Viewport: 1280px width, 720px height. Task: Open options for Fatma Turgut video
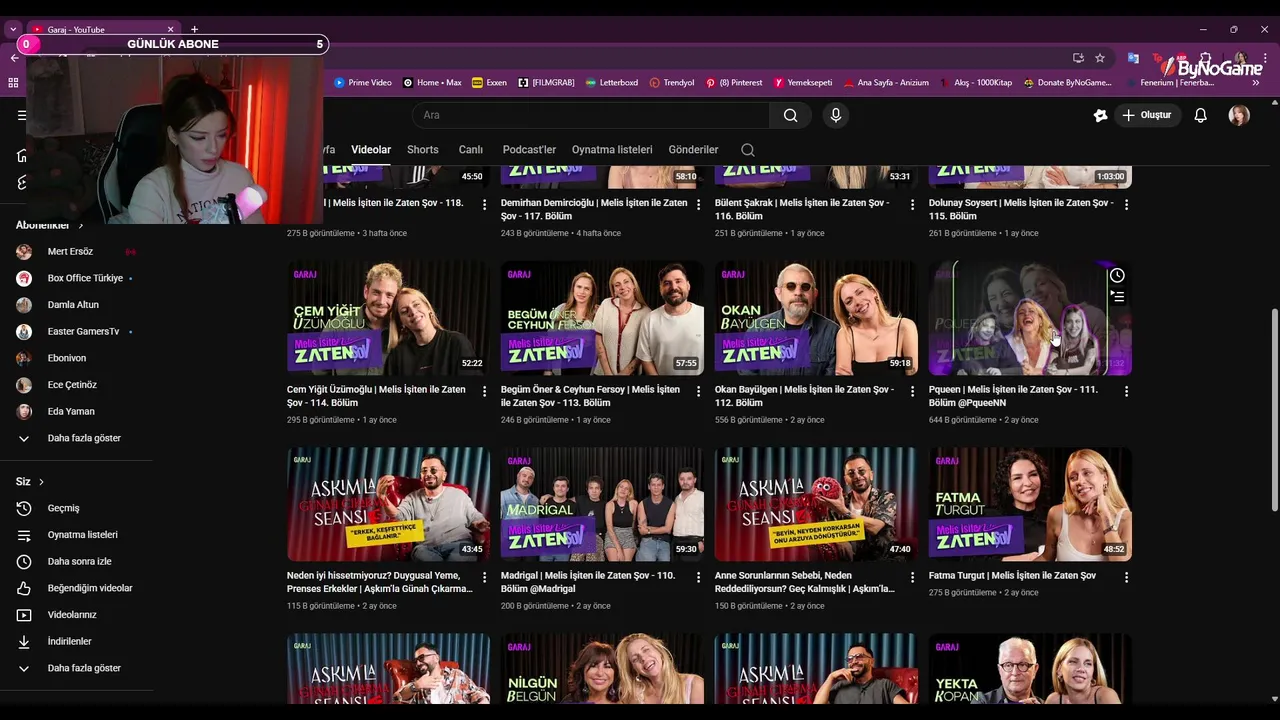pos(1126,577)
